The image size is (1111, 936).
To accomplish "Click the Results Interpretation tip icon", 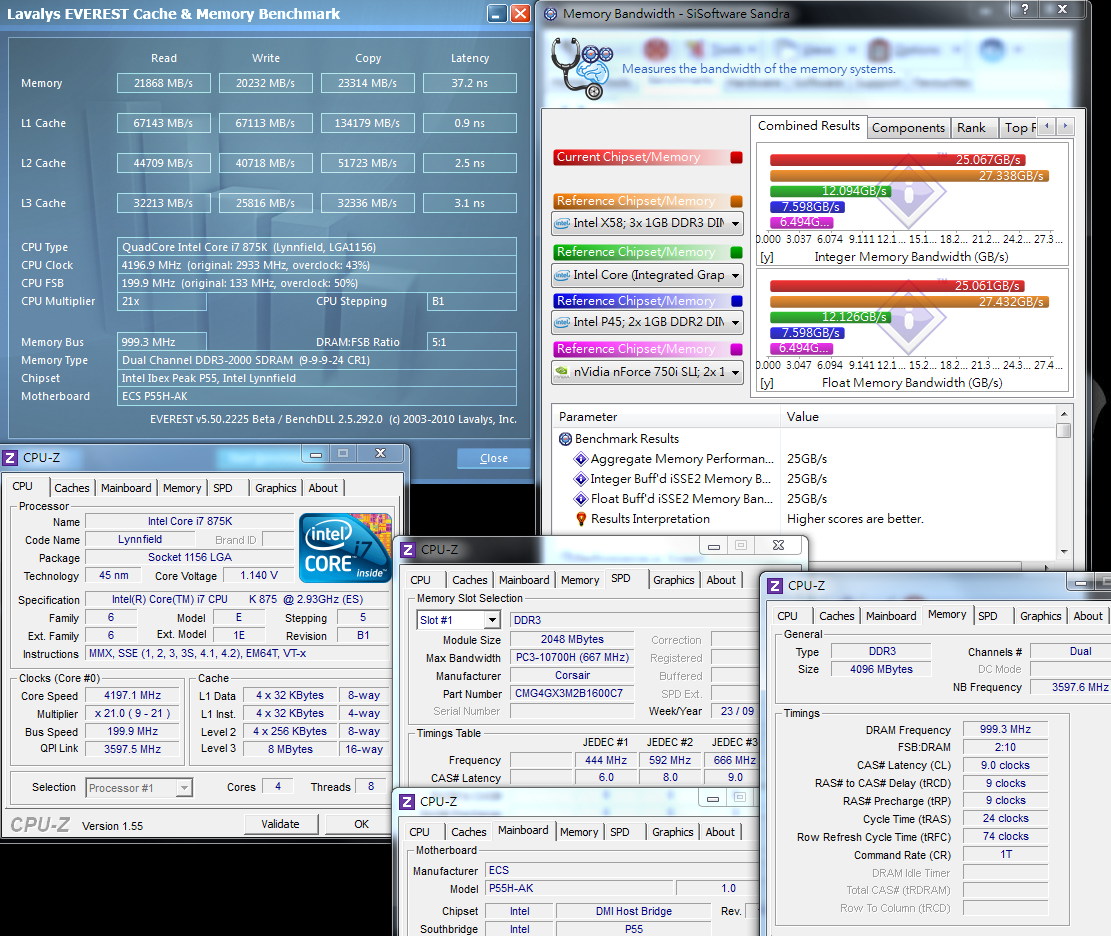I will (581, 519).
